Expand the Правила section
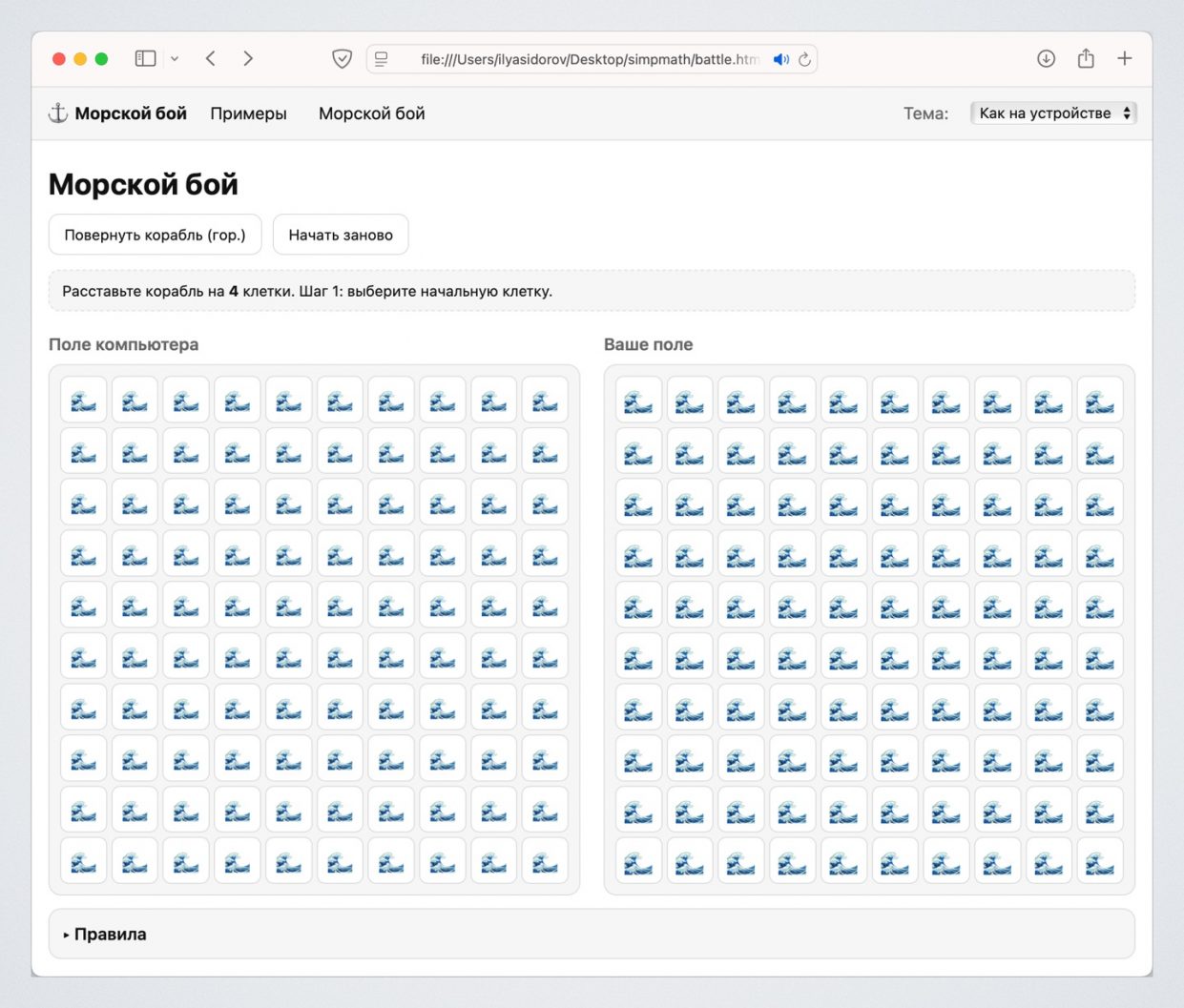The height and width of the screenshot is (1008, 1184). [x=110, y=935]
